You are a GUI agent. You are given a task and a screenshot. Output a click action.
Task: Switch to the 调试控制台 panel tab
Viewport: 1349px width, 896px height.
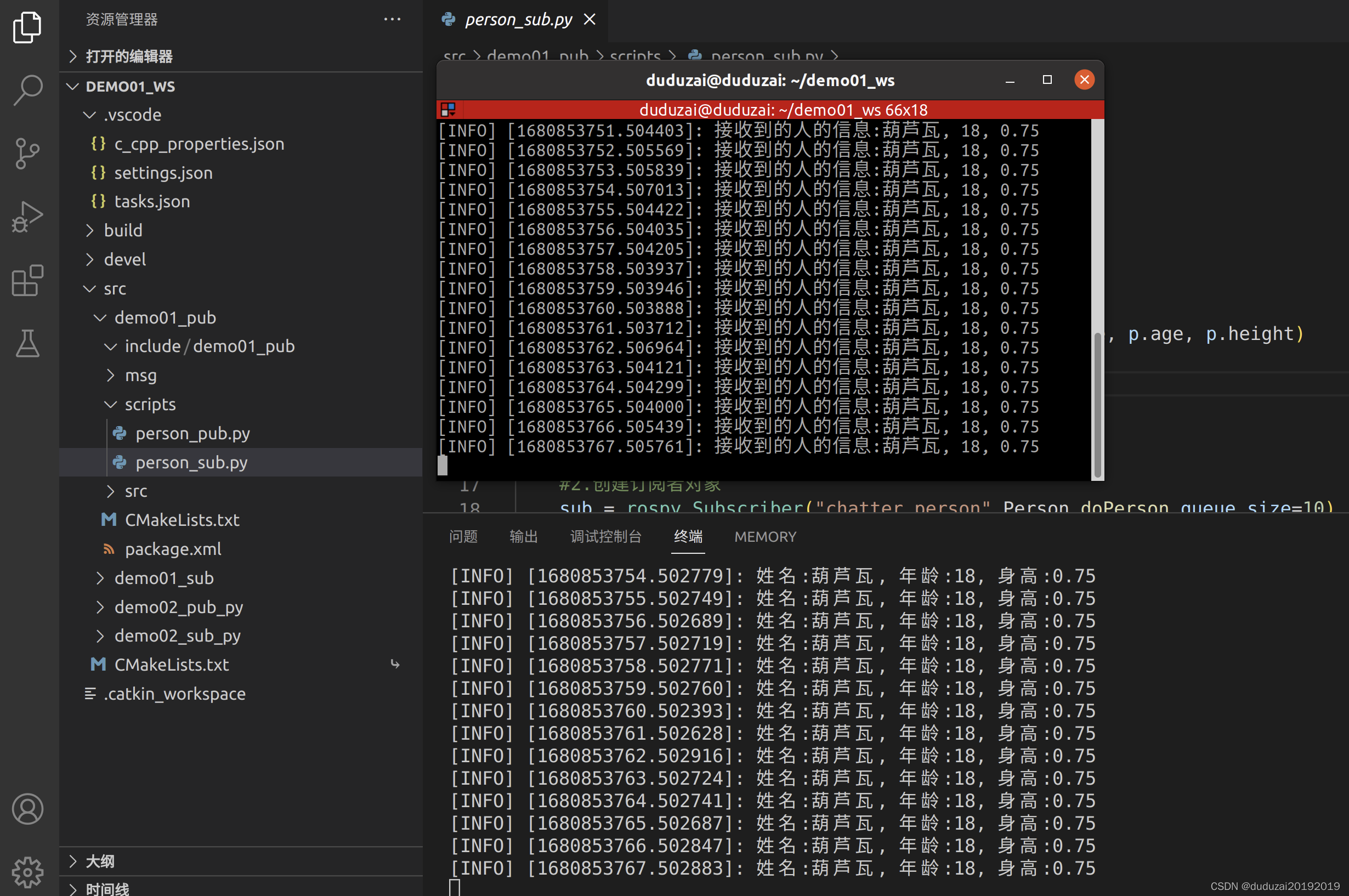click(605, 536)
